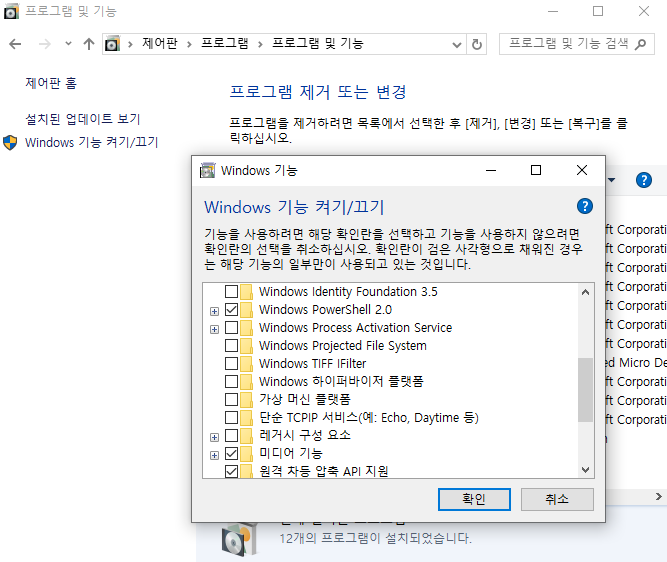This screenshot has height=562, width=667.
Task: Open the view options dropdown arrow
Action: (x=612, y=180)
